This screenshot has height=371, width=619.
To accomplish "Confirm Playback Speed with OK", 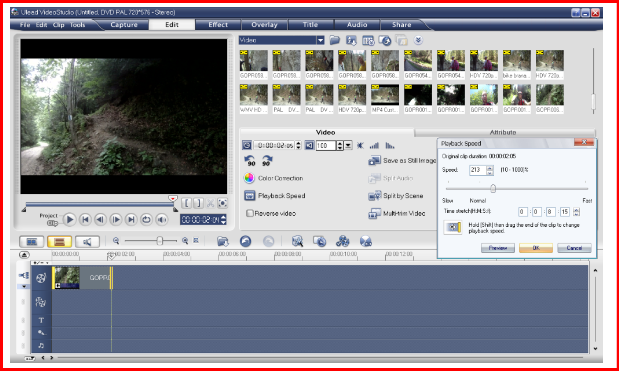I will coord(536,248).
